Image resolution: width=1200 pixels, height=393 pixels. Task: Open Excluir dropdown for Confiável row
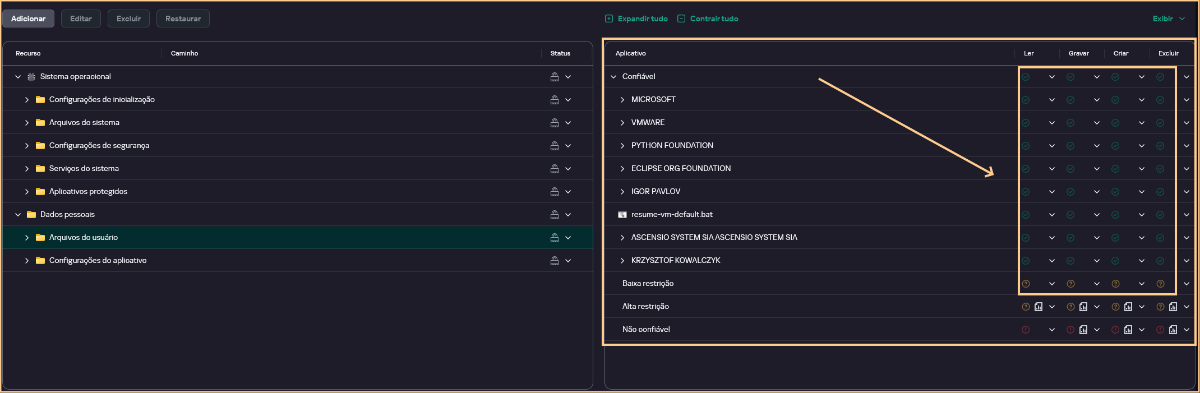tap(1187, 77)
